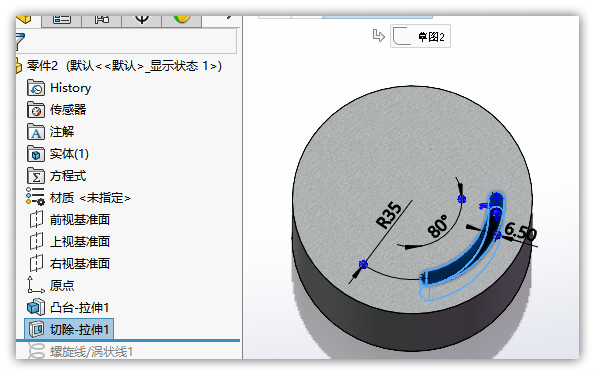Click the blue rollback bar below 切除-拉伸1

coord(128,340)
